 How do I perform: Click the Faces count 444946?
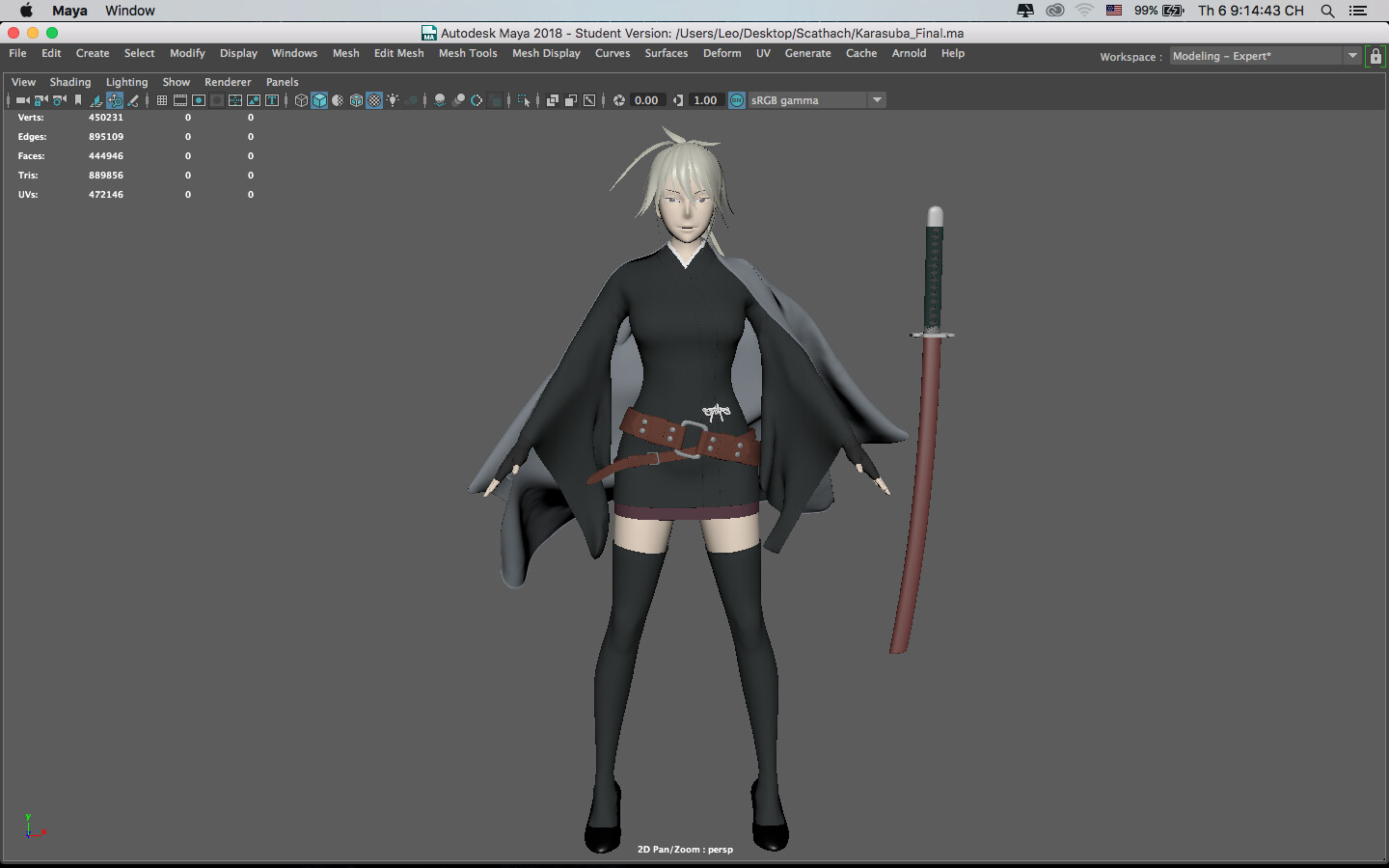[106, 156]
